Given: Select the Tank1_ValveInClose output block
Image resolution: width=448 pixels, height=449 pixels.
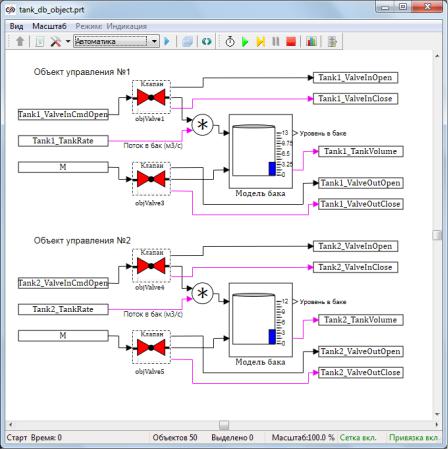Looking at the screenshot, I should pos(355,99).
